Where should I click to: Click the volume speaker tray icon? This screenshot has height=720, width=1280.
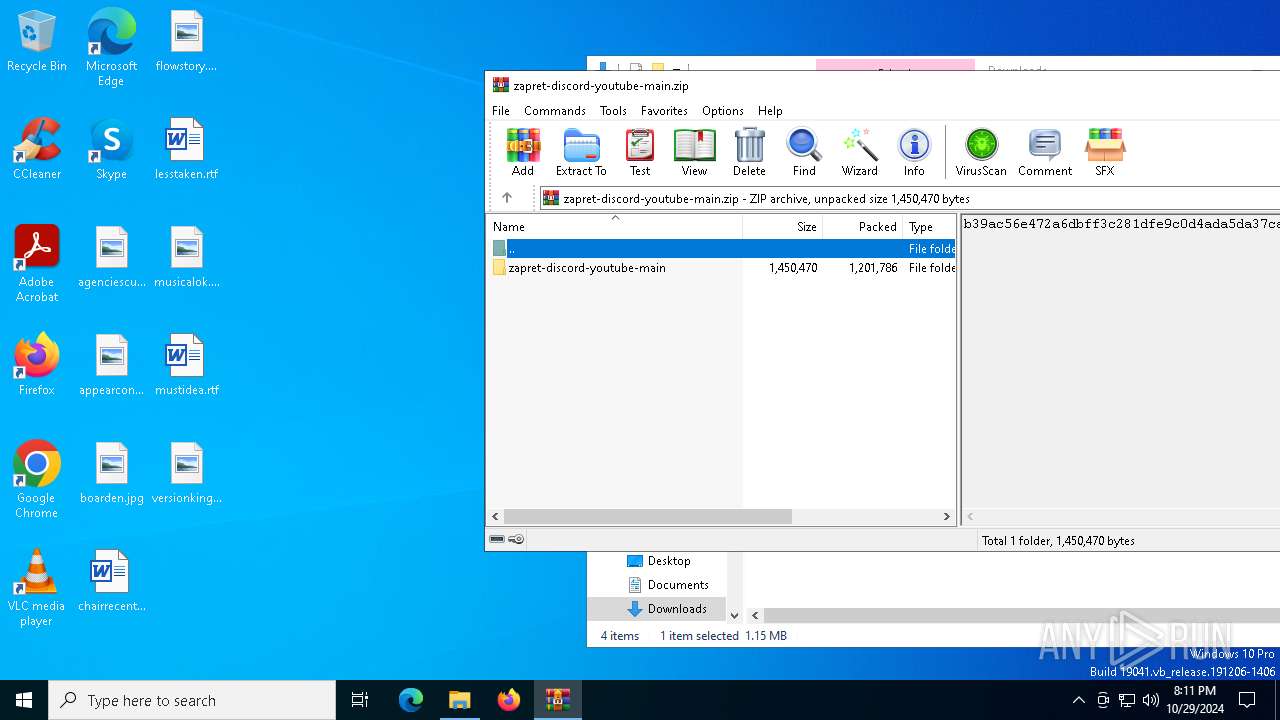tap(1150, 700)
